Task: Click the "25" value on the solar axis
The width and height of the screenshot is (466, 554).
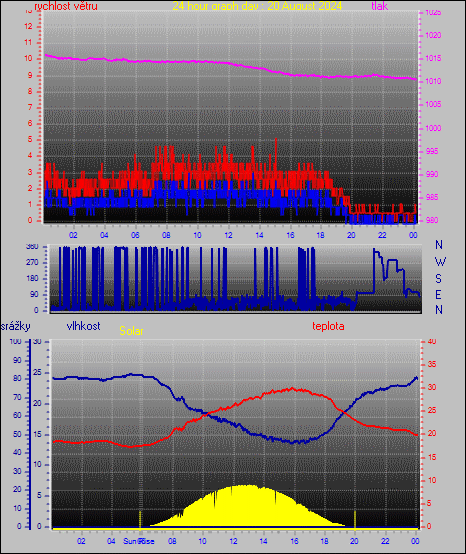Action: point(37,372)
